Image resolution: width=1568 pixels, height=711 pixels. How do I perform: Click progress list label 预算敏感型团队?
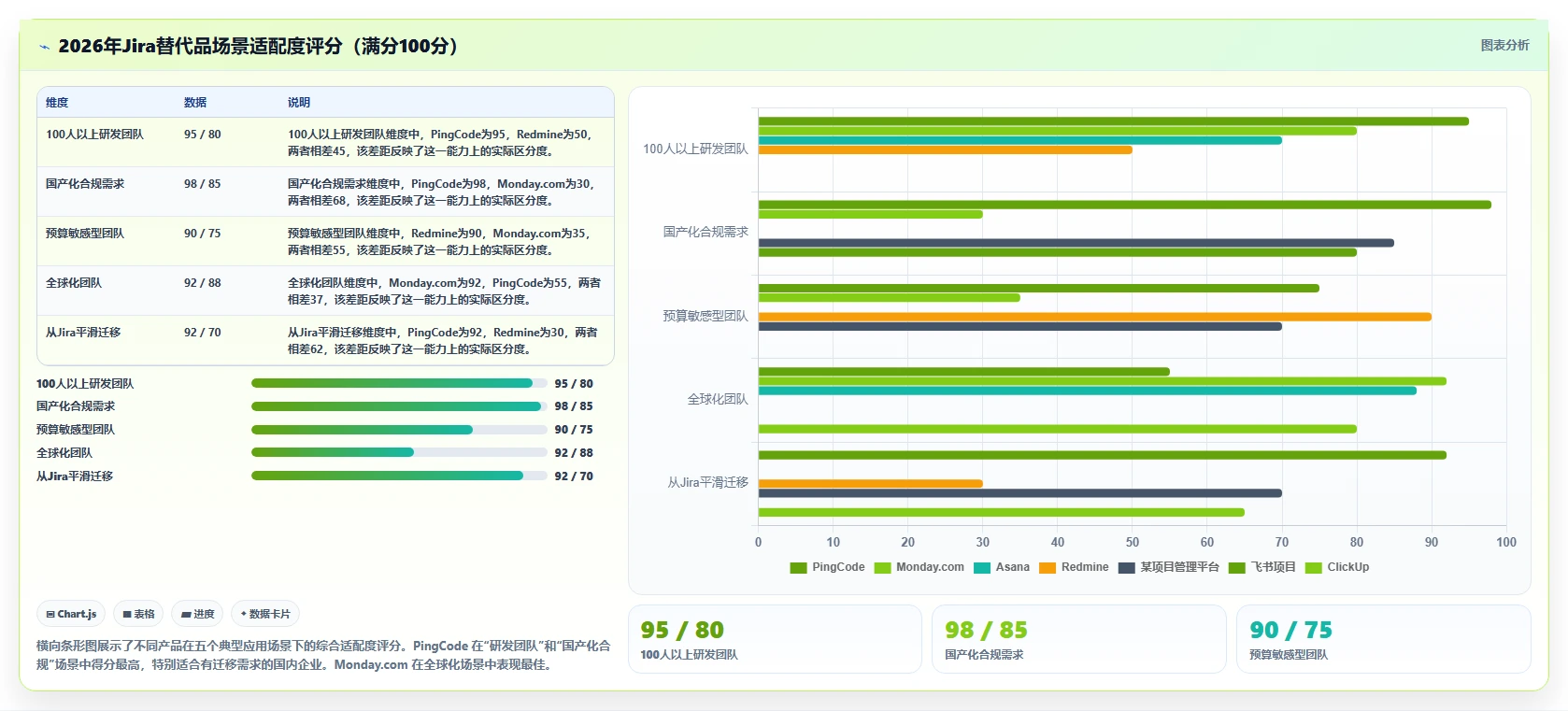point(76,430)
